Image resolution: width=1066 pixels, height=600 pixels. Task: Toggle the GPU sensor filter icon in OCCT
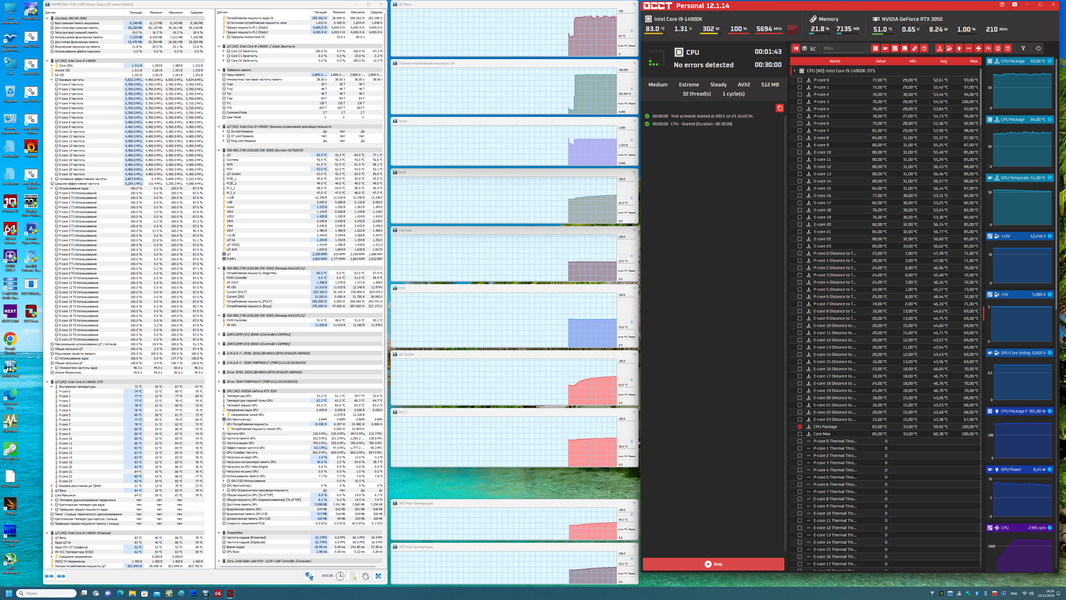[885, 48]
